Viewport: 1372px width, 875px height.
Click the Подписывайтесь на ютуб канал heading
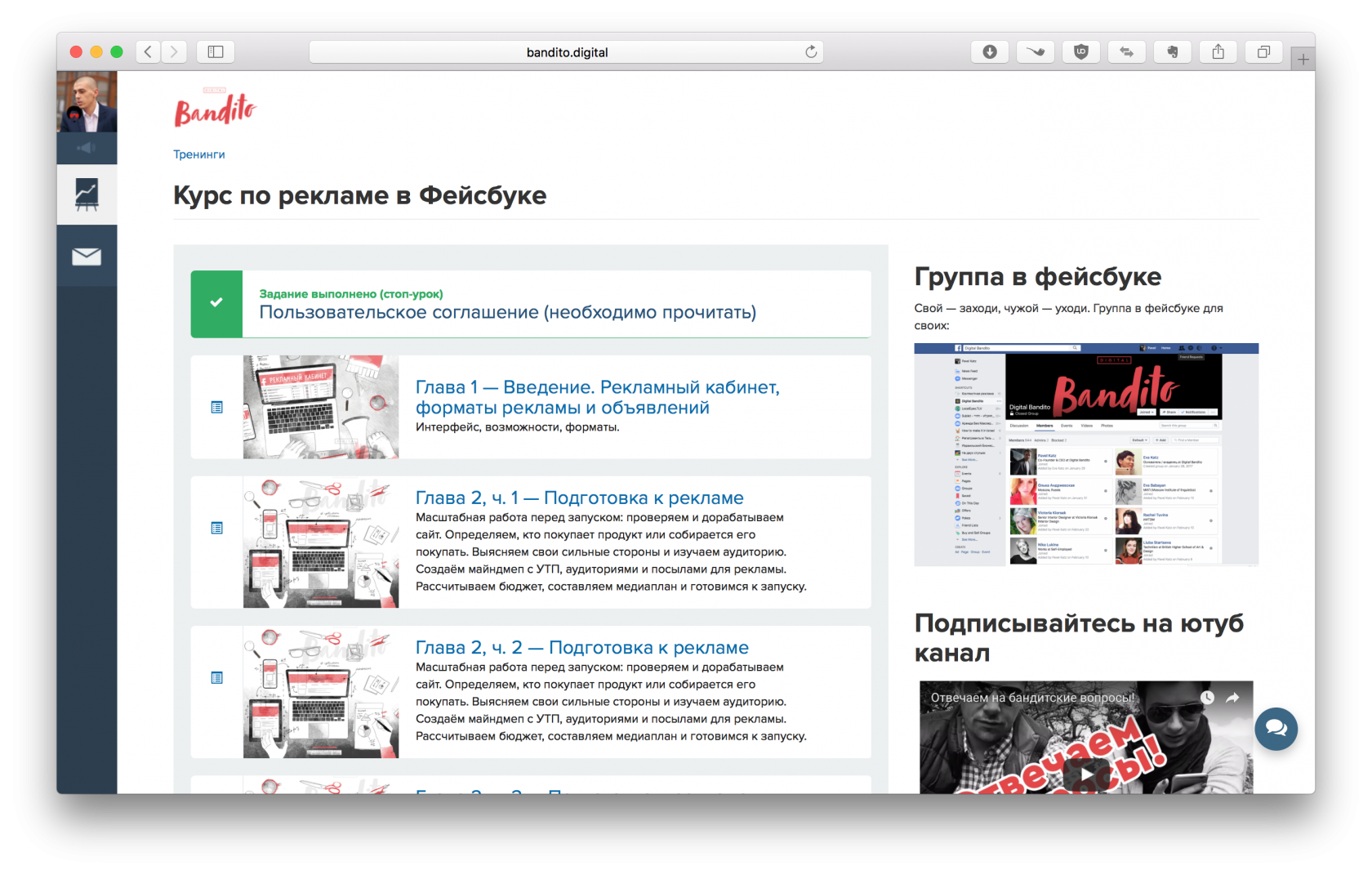click(x=1079, y=637)
